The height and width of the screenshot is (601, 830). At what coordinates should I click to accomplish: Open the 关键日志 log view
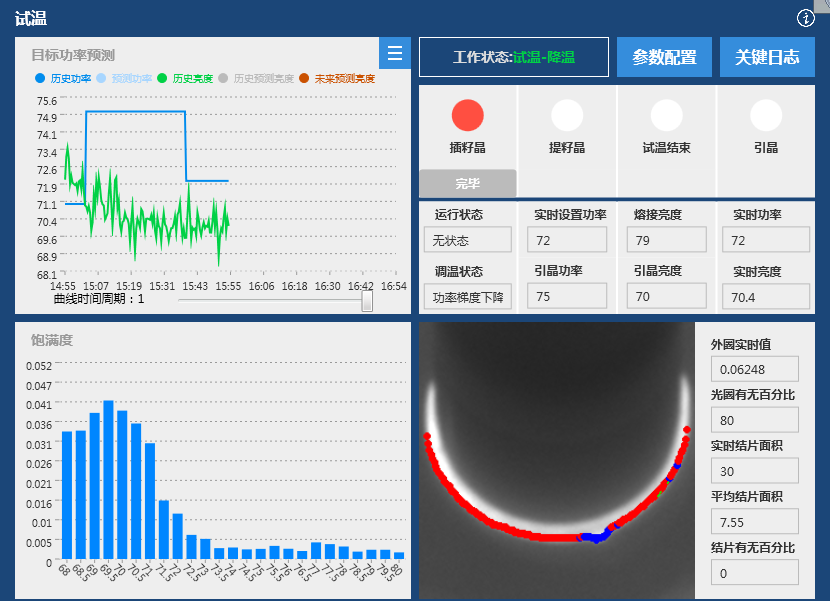pyautogui.click(x=767, y=57)
